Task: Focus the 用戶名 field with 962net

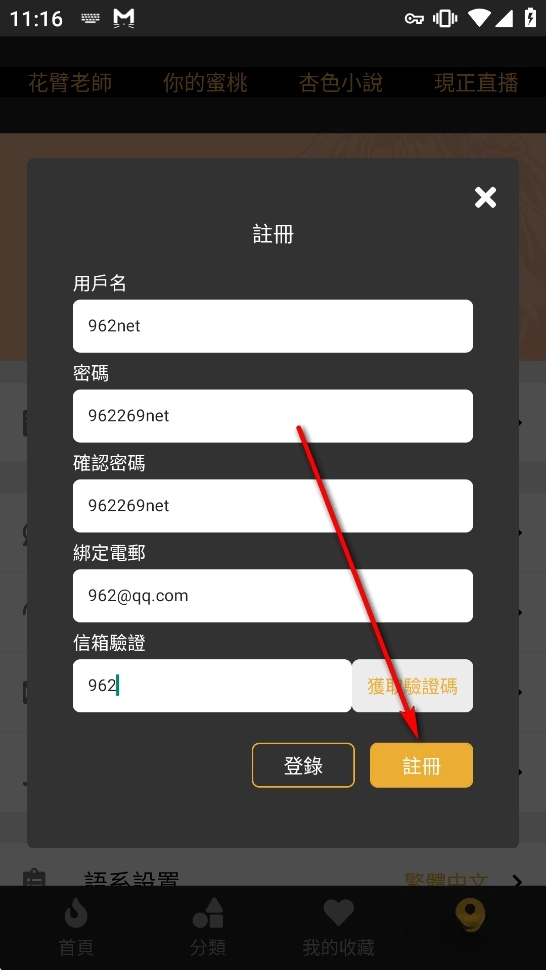Action: click(x=273, y=326)
